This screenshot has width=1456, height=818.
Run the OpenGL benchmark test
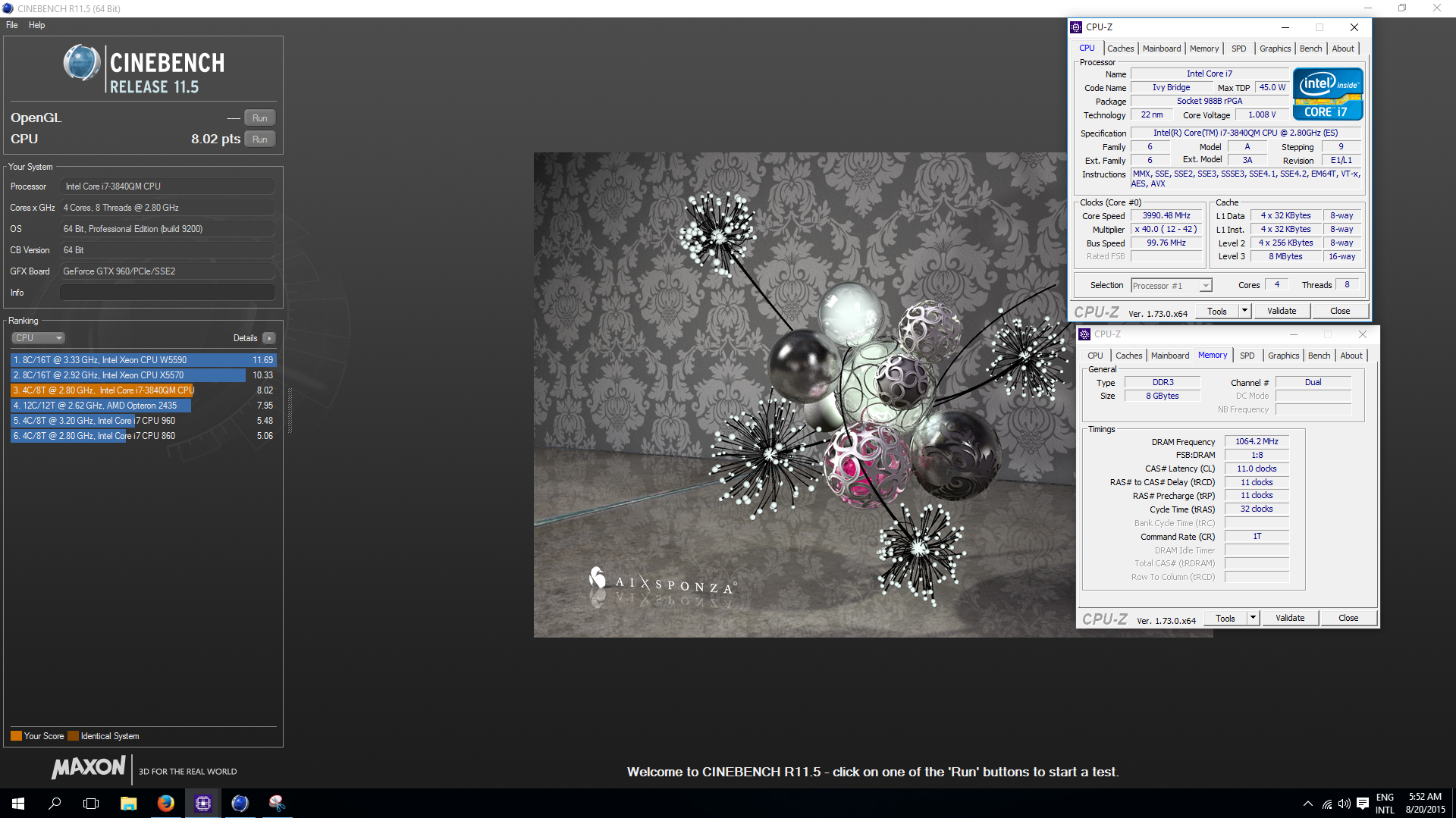(260, 118)
